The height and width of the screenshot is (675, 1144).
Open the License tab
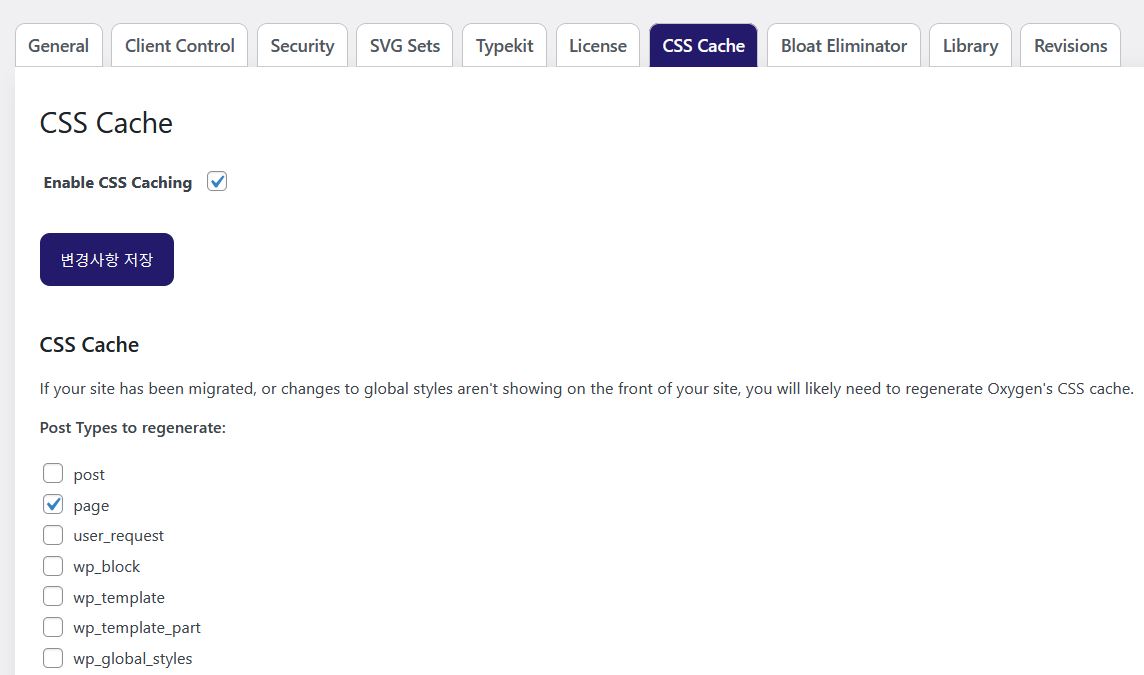click(x=597, y=46)
